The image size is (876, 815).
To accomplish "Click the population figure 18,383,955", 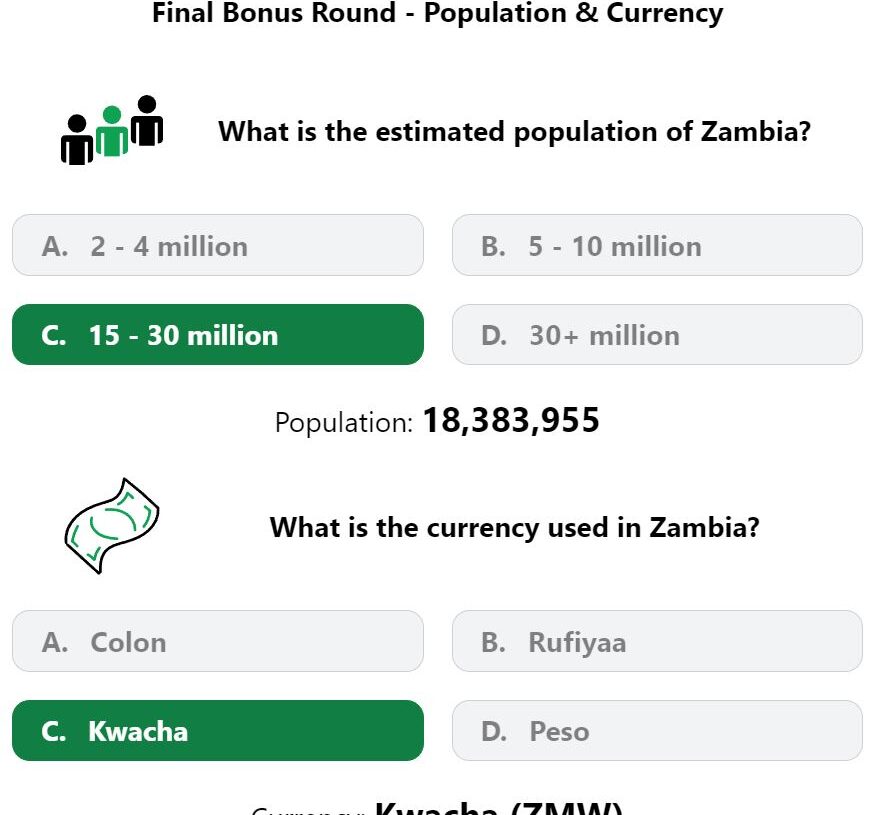I will 511,421.
